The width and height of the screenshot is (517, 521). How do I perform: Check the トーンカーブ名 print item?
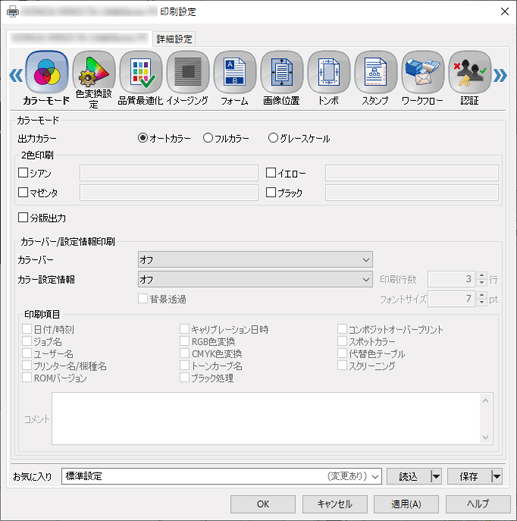click(x=184, y=366)
